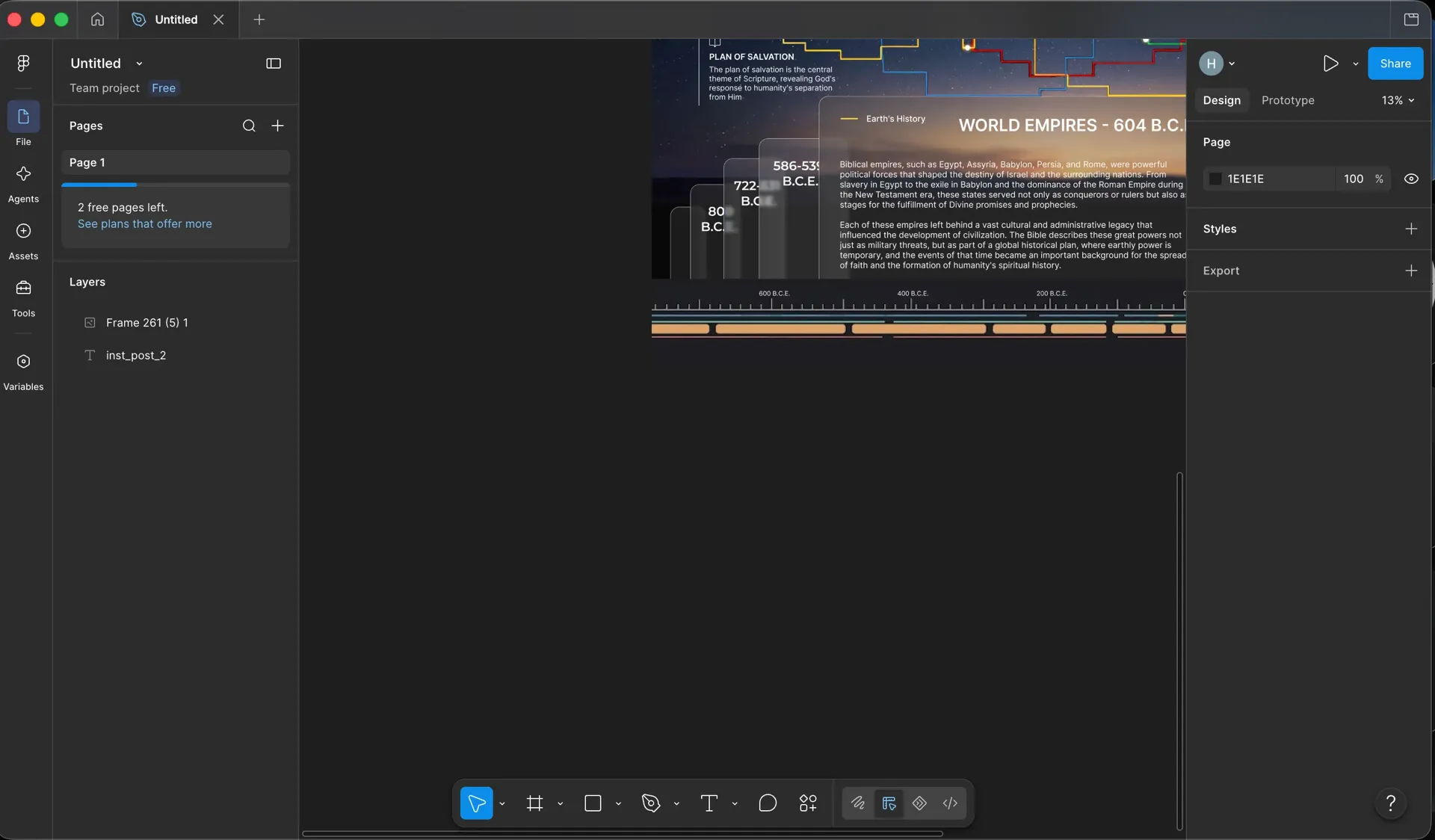Add a new style with plus
This screenshot has height=840, width=1435.
[x=1411, y=229]
